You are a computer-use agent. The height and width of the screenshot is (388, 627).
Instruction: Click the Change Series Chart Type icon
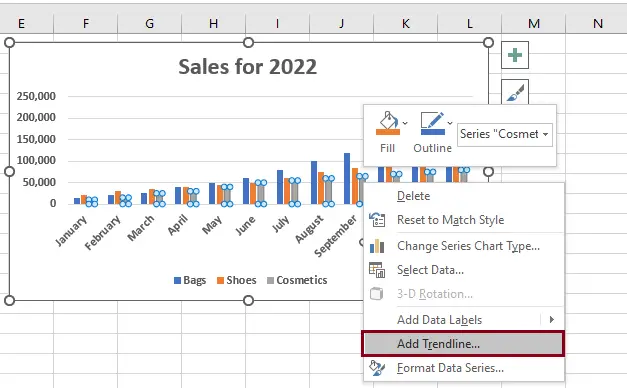pyautogui.click(x=377, y=246)
